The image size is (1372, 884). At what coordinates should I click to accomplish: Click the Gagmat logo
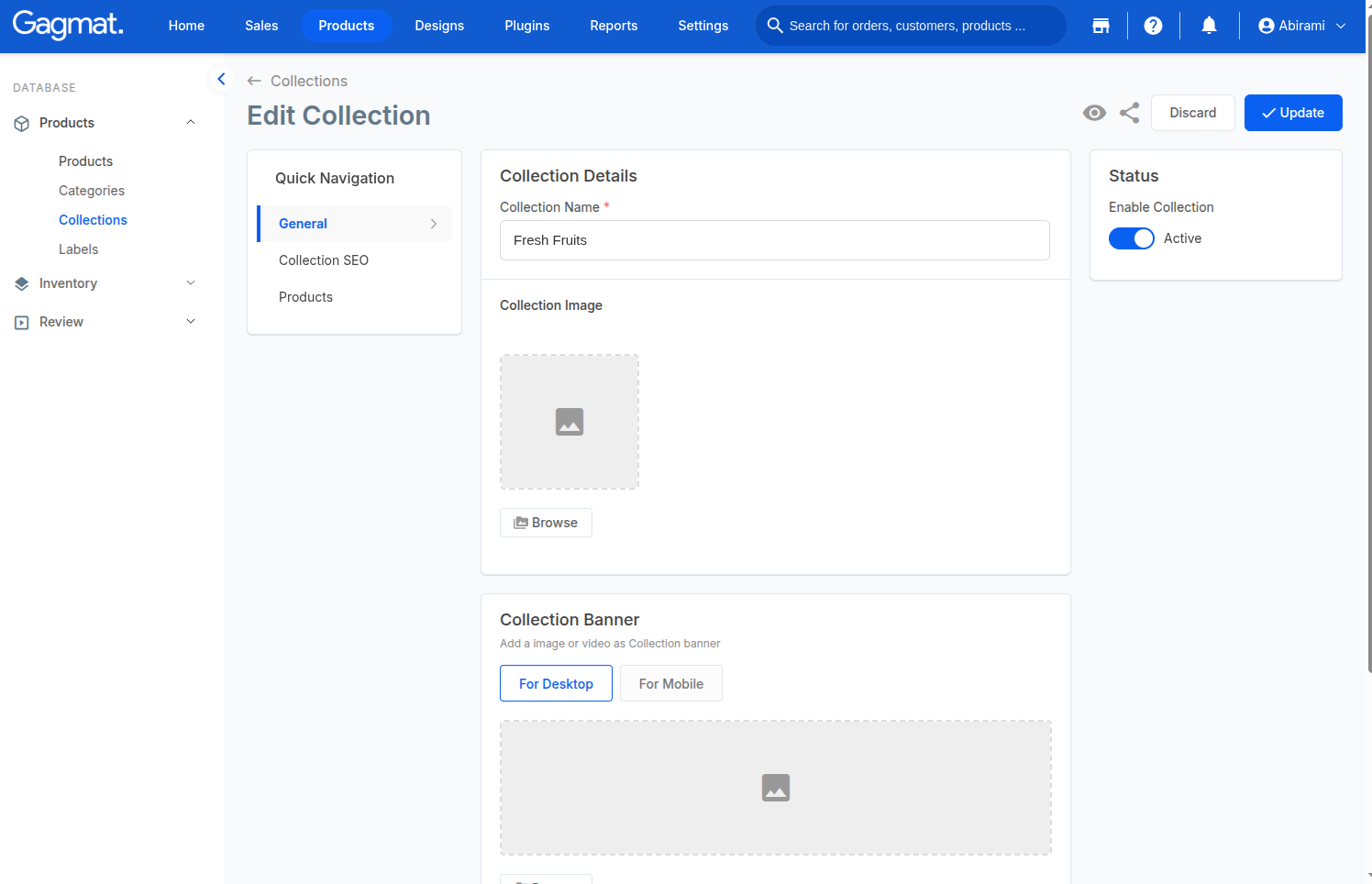68,25
